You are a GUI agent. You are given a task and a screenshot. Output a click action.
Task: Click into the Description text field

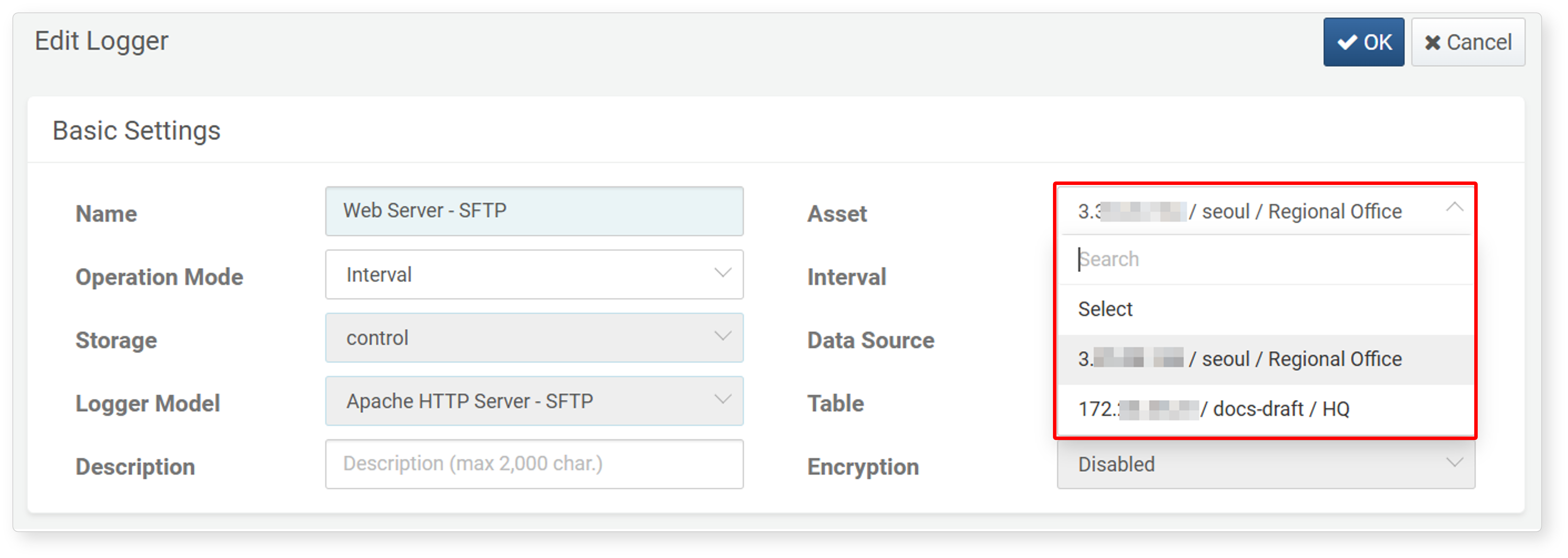534,464
